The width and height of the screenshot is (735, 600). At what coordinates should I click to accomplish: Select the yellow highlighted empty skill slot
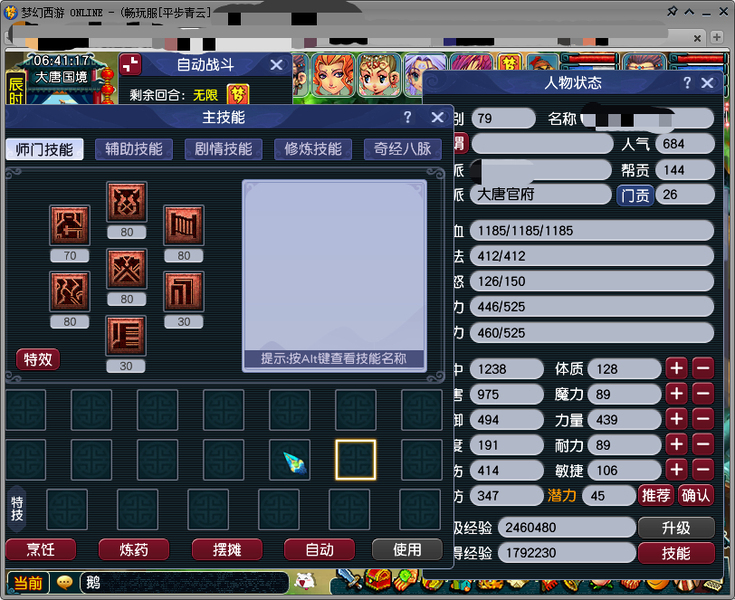pyautogui.click(x=356, y=460)
